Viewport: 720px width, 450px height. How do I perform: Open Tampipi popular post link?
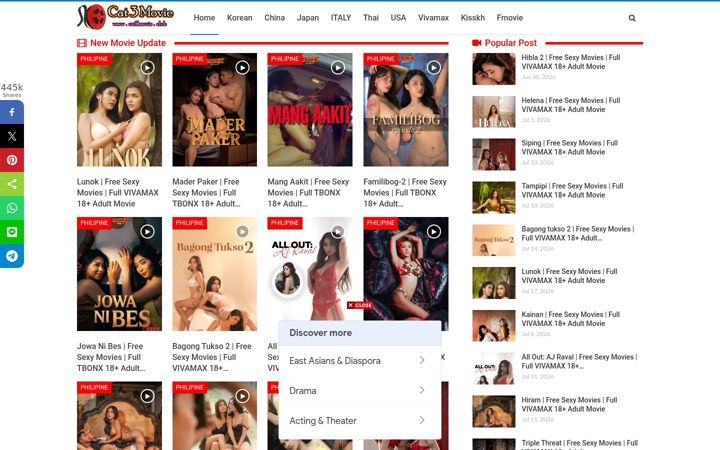click(x=572, y=191)
